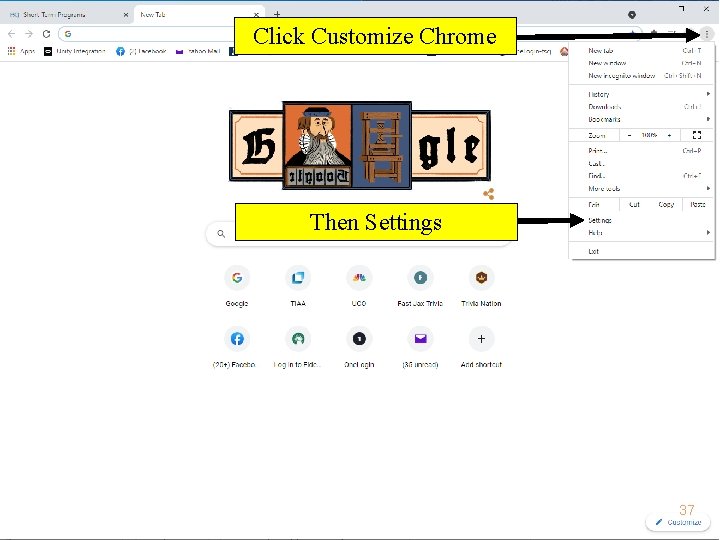
Task: Expand the History submenu
Action: pos(642,94)
